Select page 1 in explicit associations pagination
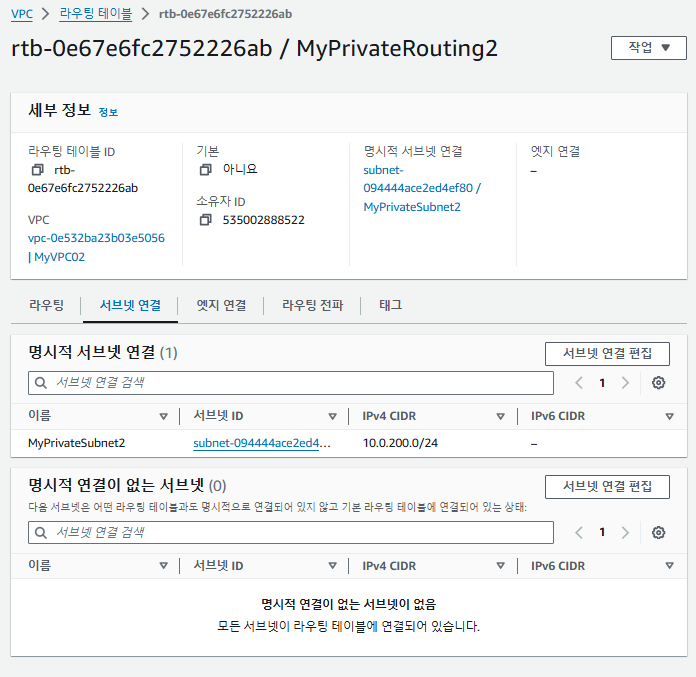696x677 pixels. 602,383
